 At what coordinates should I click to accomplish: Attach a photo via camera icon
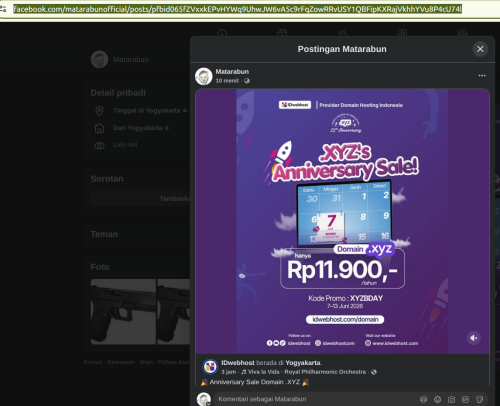451,399
